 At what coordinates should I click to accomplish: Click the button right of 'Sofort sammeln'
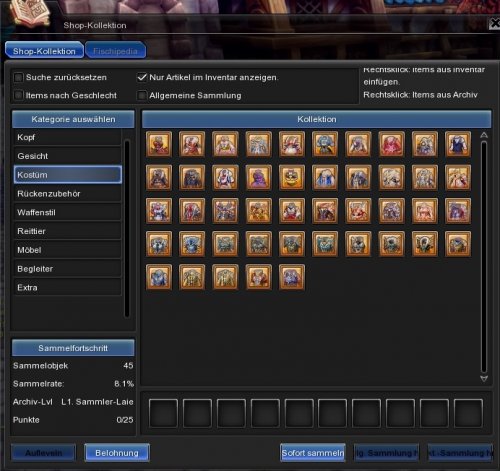tap(386, 453)
